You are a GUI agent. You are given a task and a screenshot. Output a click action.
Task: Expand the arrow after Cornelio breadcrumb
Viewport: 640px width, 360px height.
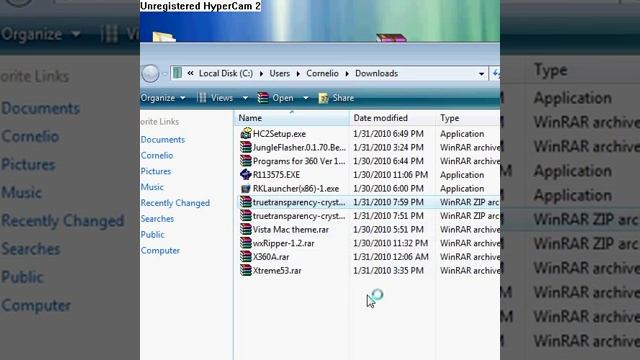pos(347,74)
